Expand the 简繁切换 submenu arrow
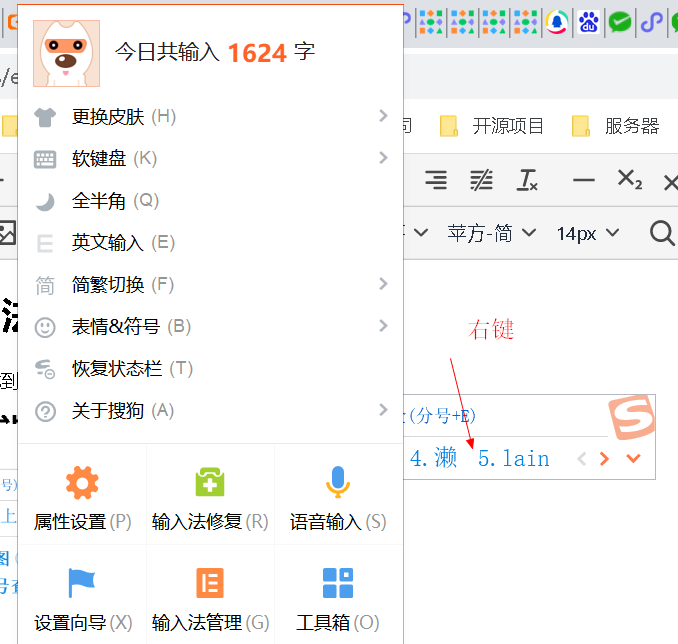 click(383, 284)
